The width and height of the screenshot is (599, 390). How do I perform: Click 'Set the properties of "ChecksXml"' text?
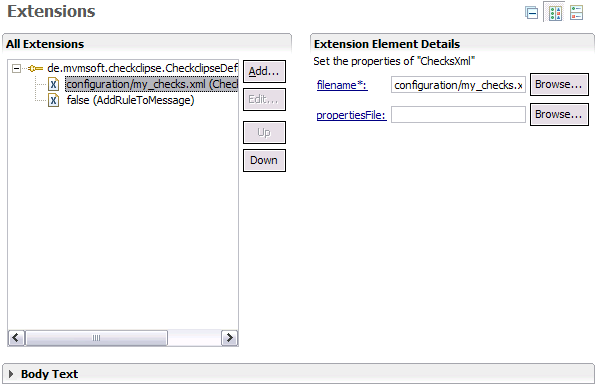pyautogui.click(x=394, y=61)
